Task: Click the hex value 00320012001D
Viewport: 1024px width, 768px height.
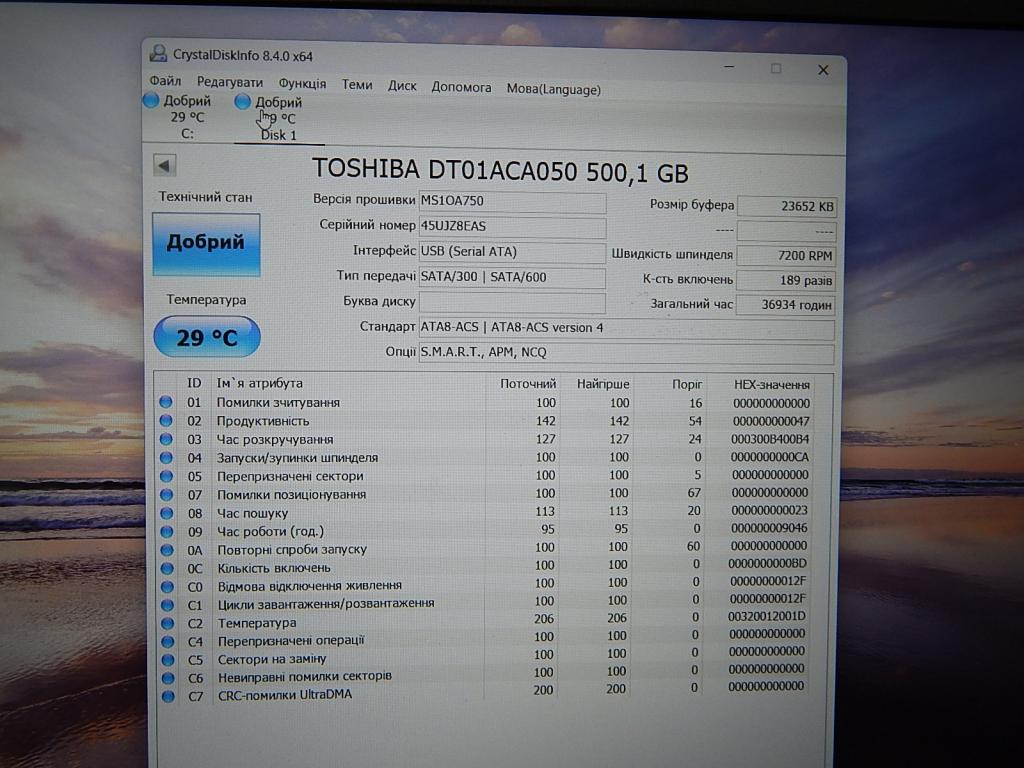Action: click(767, 616)
